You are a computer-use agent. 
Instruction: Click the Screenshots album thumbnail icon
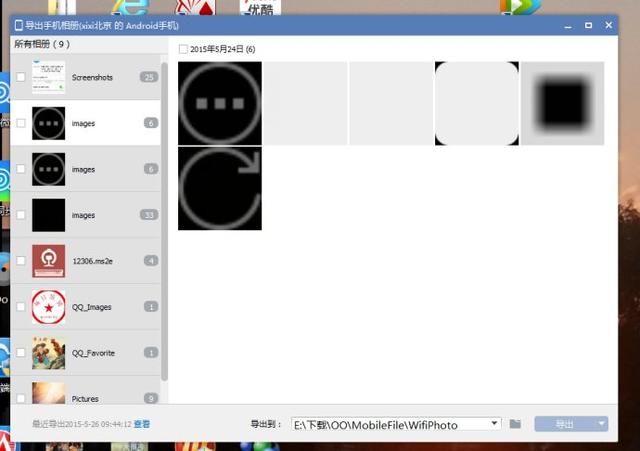48,77
